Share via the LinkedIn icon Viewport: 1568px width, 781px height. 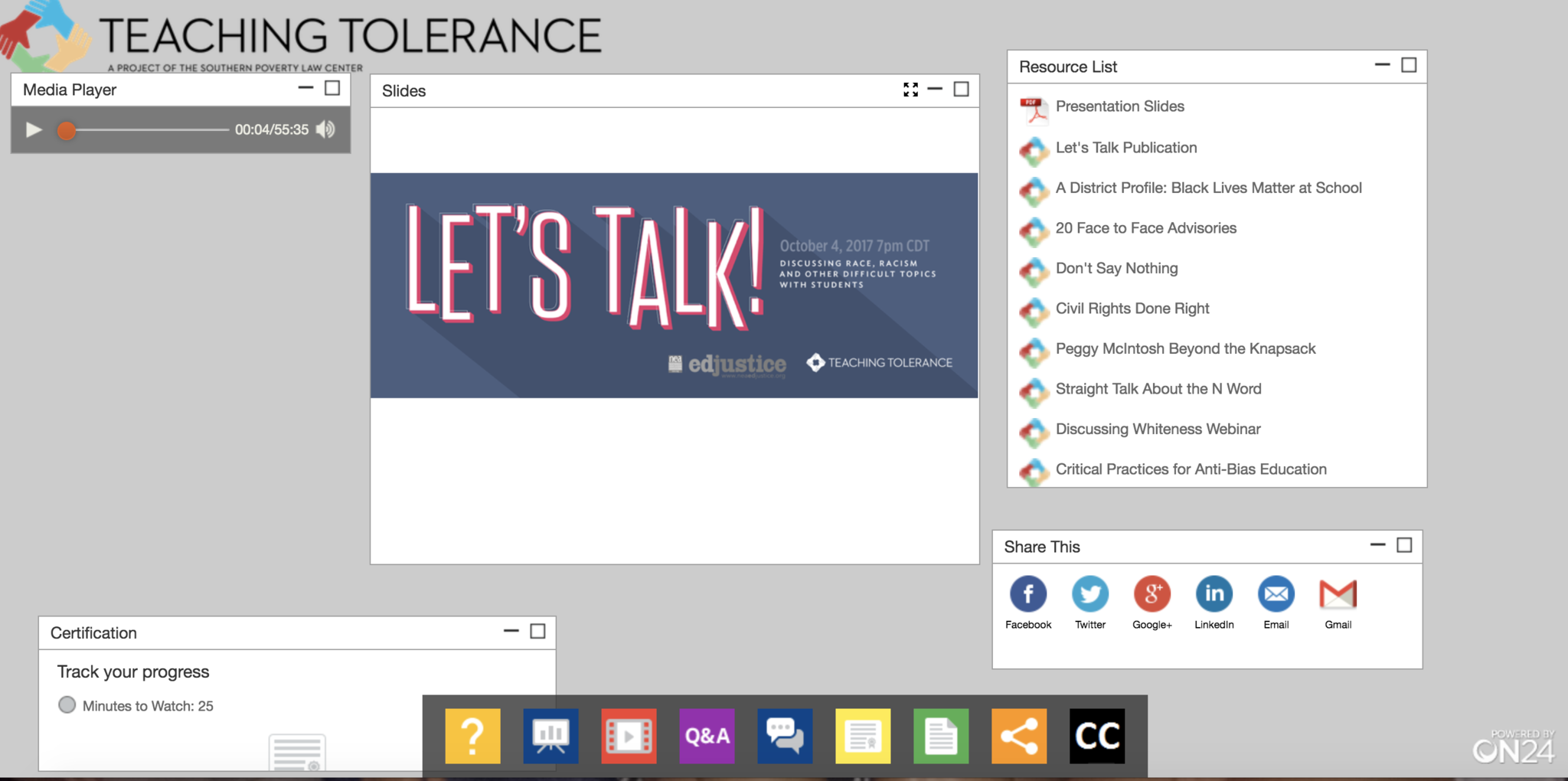pyautogui.click(x=1214, y=594)
